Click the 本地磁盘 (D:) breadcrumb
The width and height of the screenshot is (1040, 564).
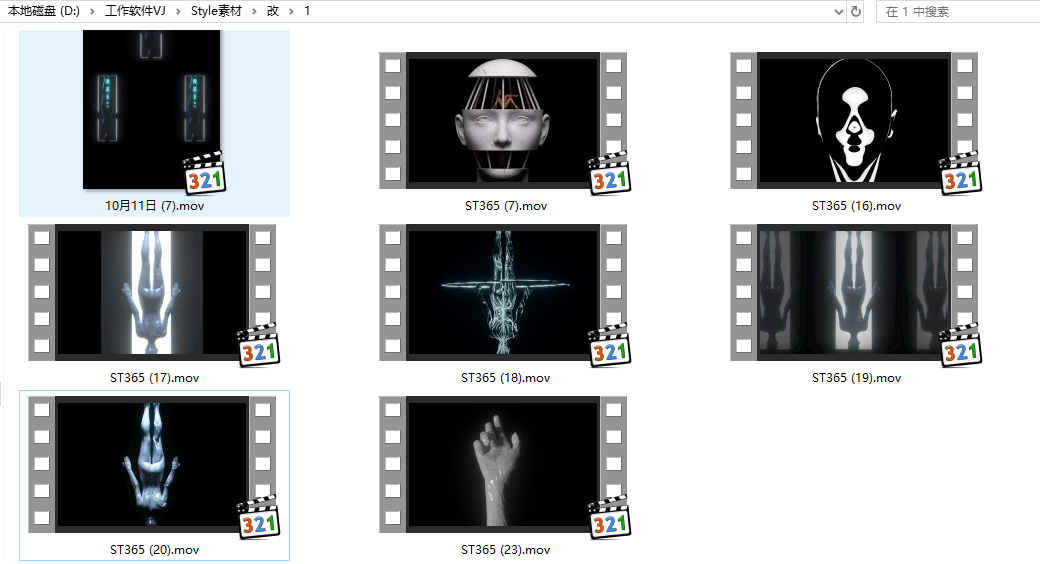click(x=43, y=11)
